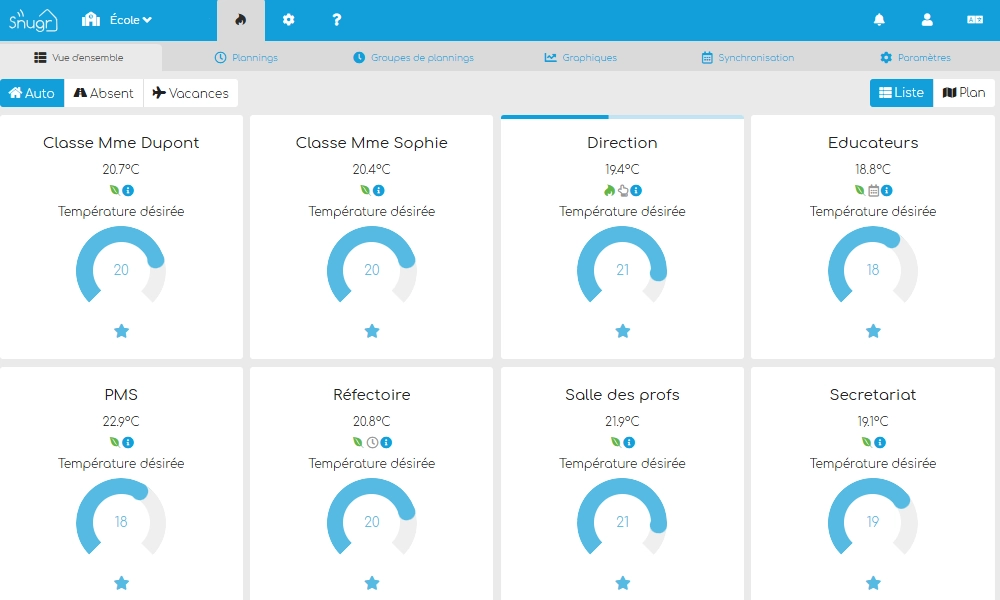Viewport: 1000px width, 600px height.
Task: Open Groupes de plannings tab
Action: (x=413, y=57)
